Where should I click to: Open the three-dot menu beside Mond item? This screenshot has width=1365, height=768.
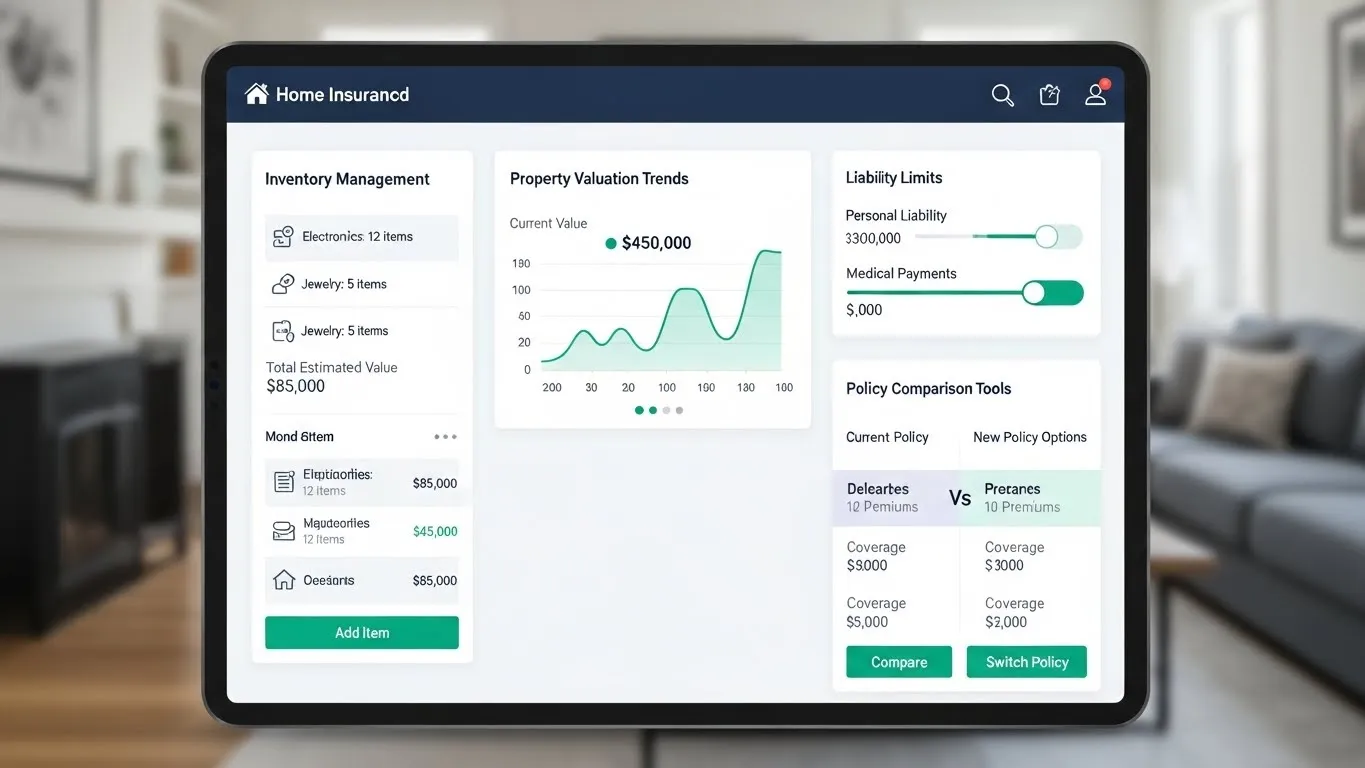click(445, 437)
